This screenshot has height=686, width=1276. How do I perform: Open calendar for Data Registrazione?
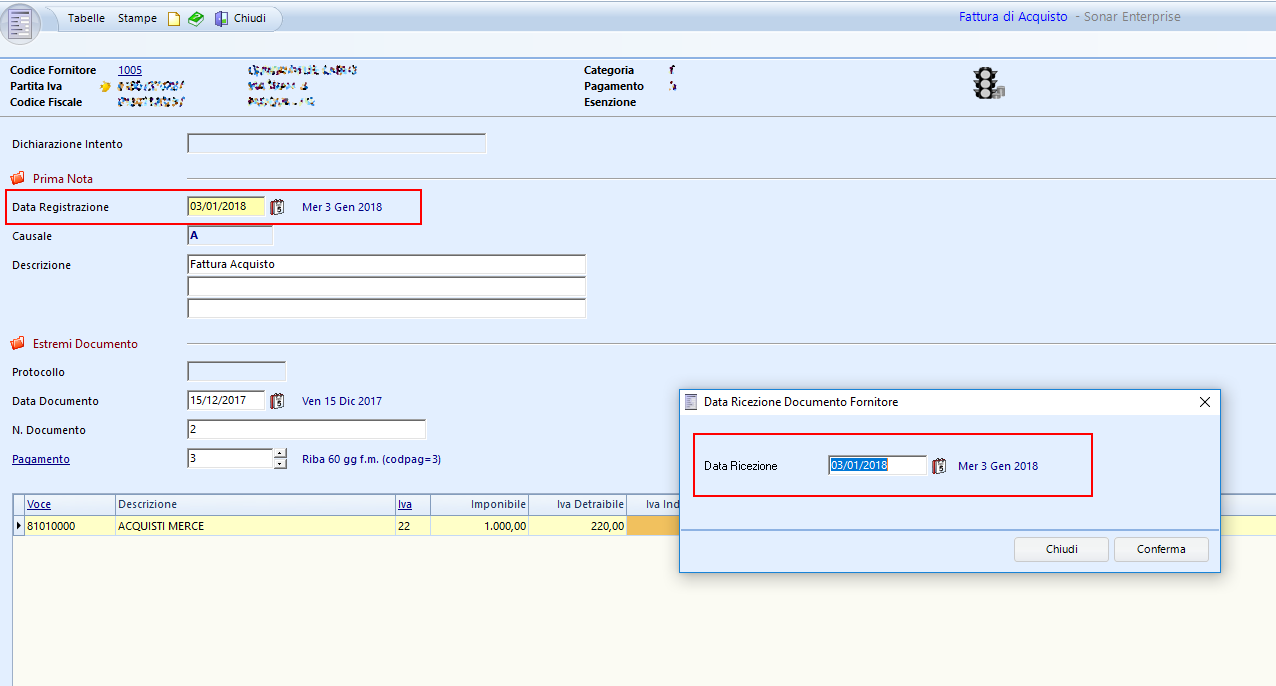click(278, 207)
